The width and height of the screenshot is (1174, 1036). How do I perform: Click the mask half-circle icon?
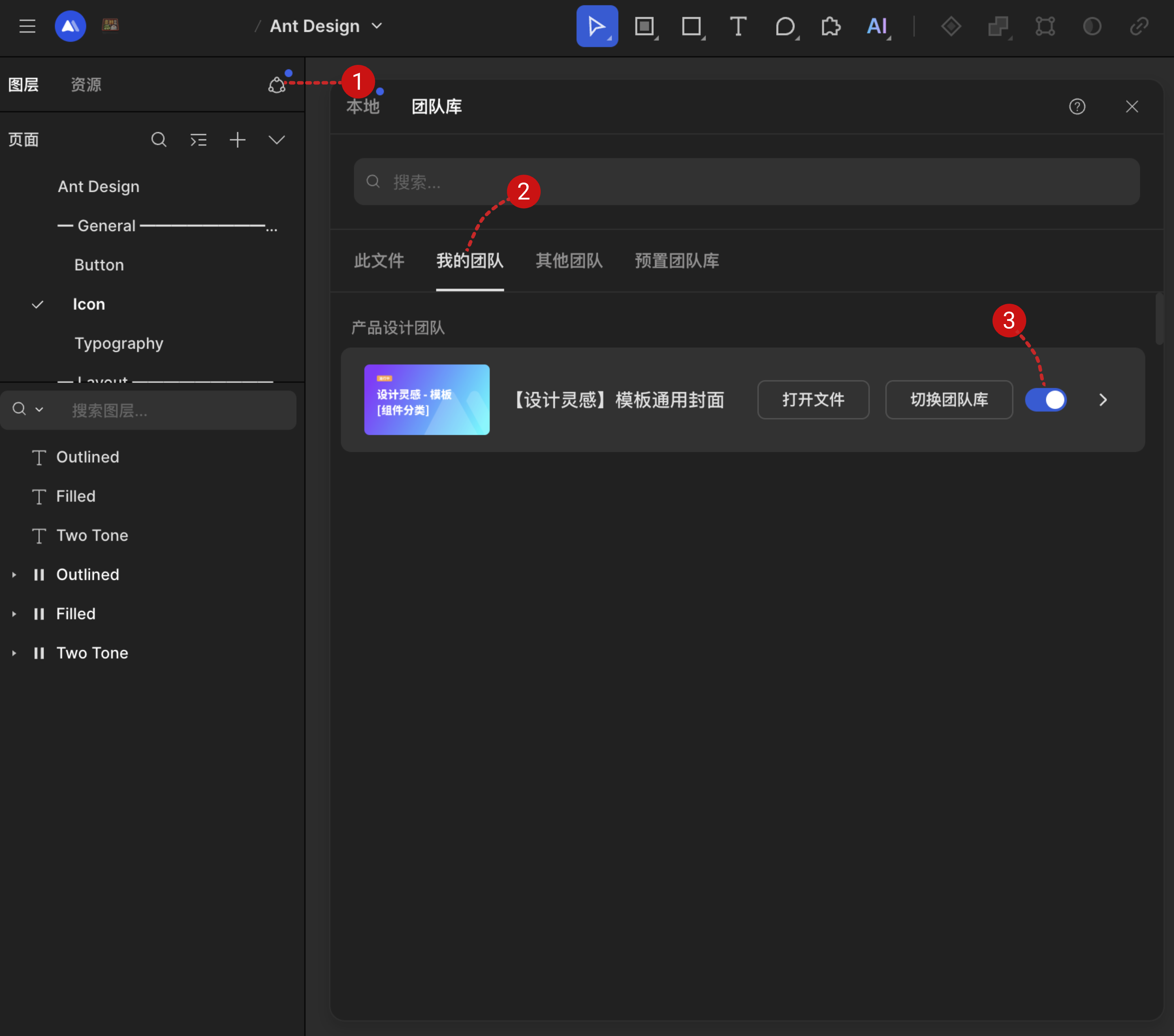1092,27
